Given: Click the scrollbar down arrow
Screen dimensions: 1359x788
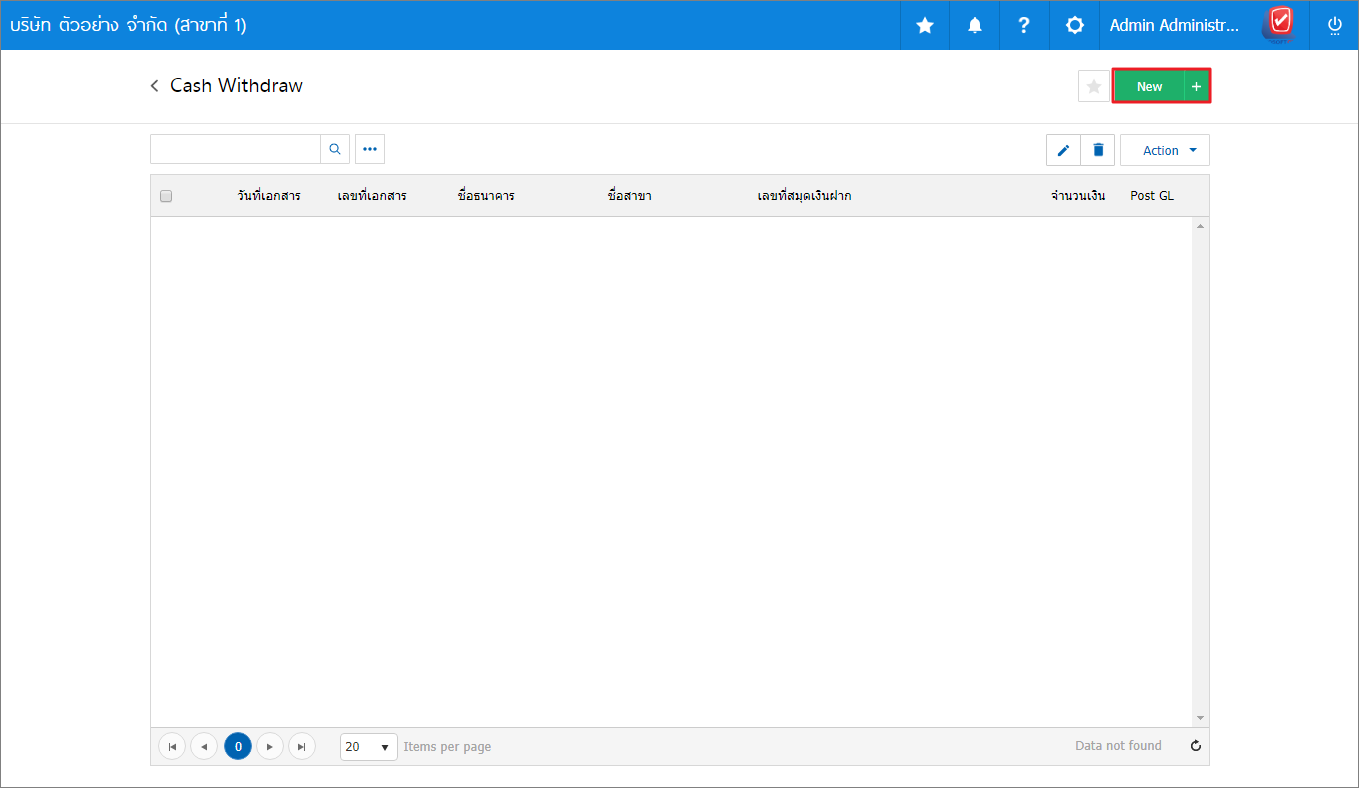Looking at the screenshot, I should (x=1201, y=718).
